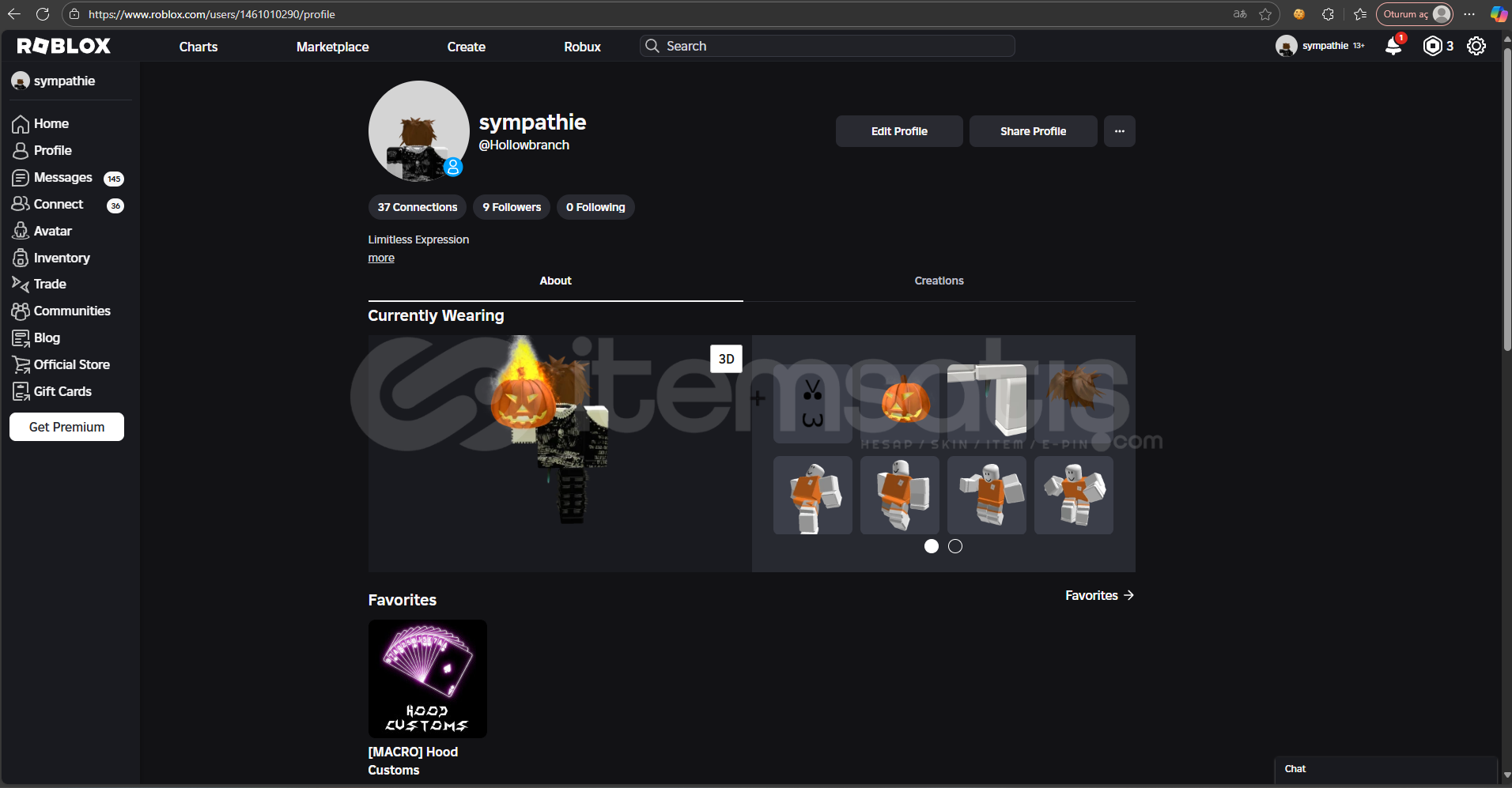Screen dimensions: 1512x788
Task: Expand the profile description with more
Action: (x=381, y=258)
